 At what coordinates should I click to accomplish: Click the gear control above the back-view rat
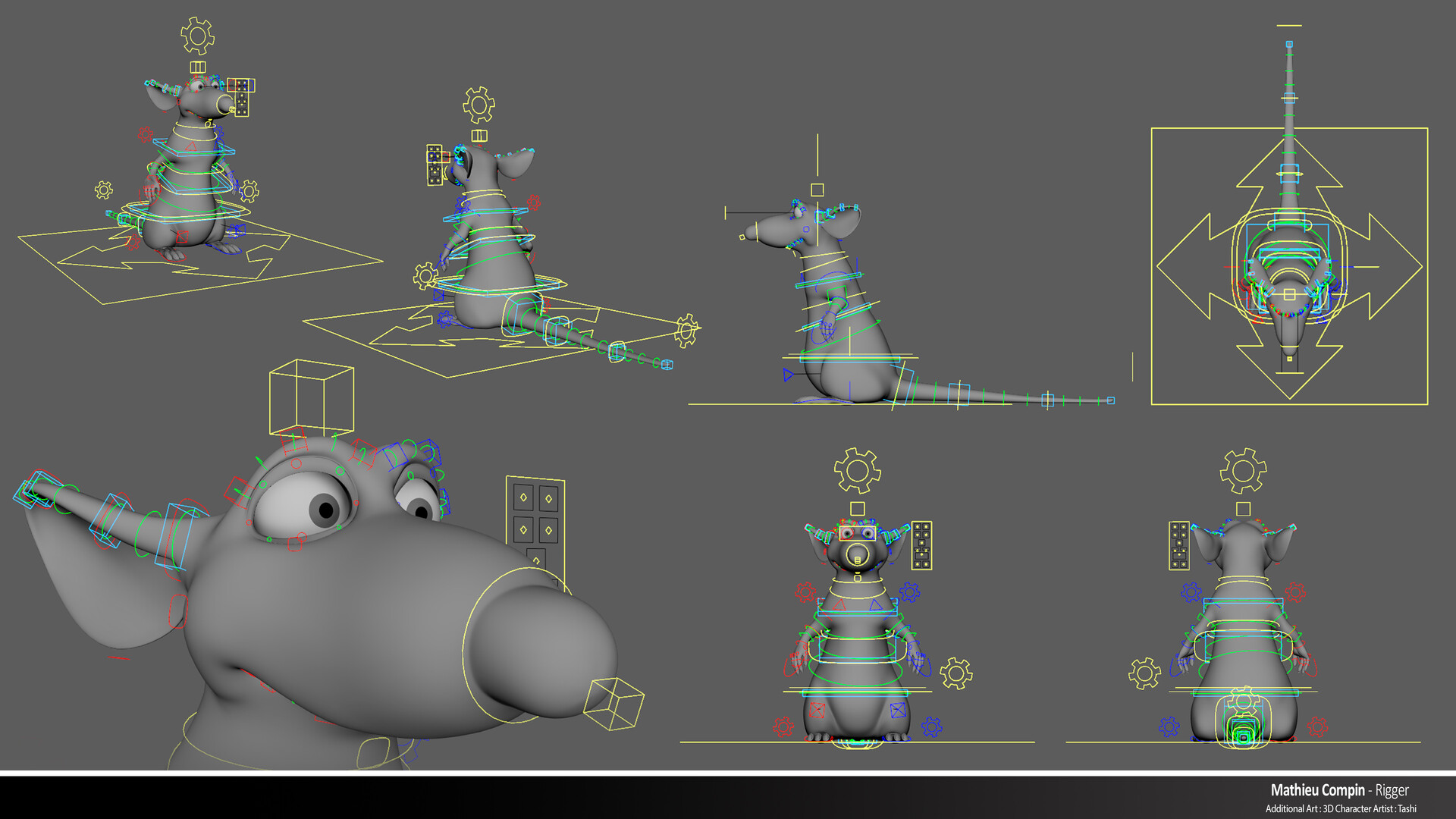pos(1242,471)
